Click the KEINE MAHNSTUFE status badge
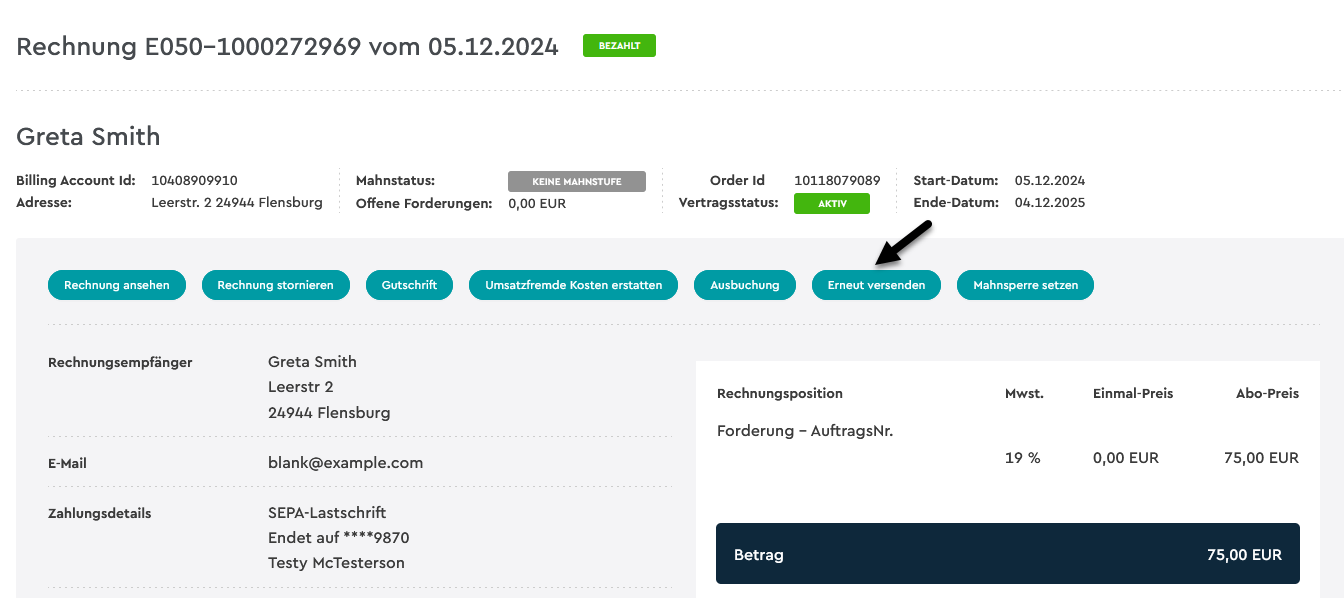 (x=577, y=181)
